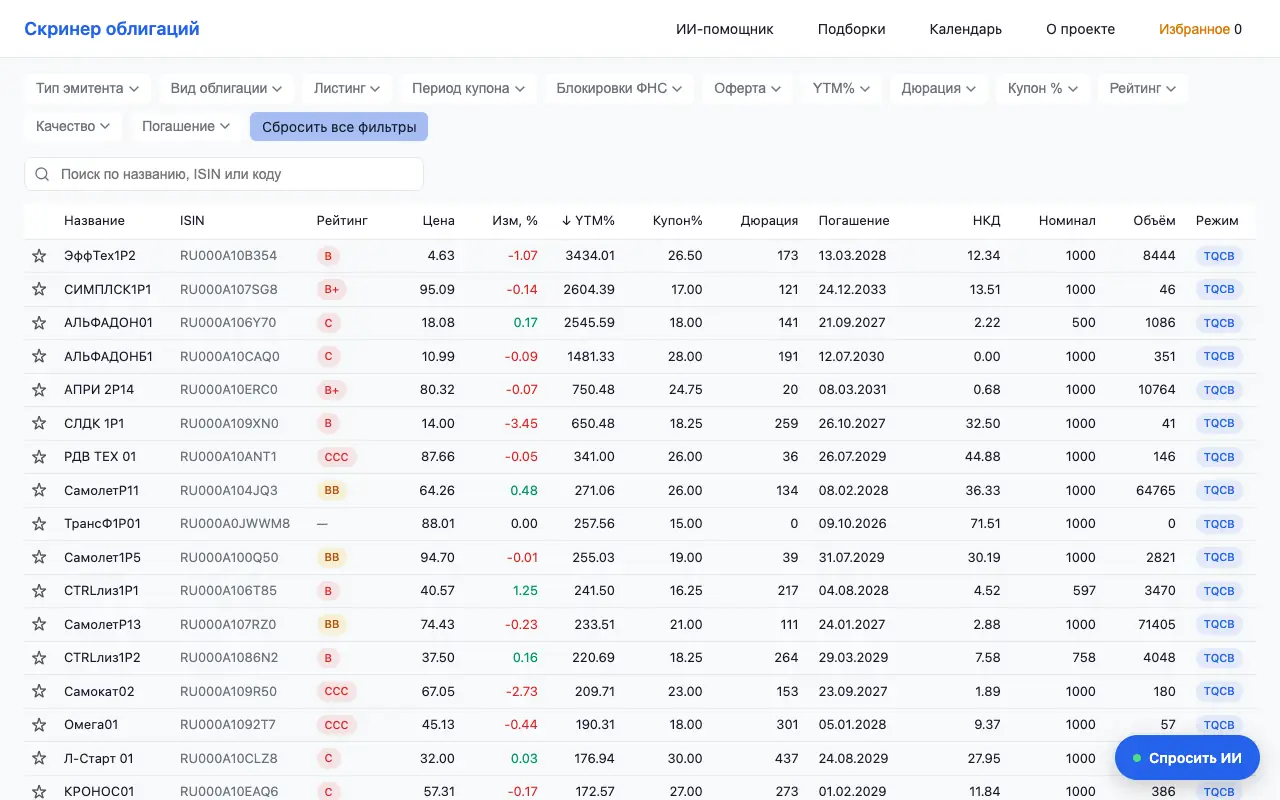Sort by the YTM% column header

pyautogui.click(x=588, y=221)
